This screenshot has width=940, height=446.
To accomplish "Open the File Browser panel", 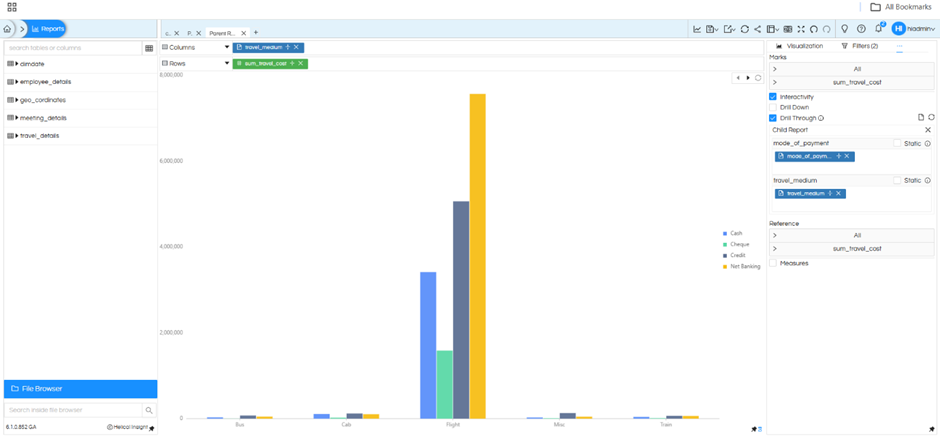I will click(x=80, y=388).
